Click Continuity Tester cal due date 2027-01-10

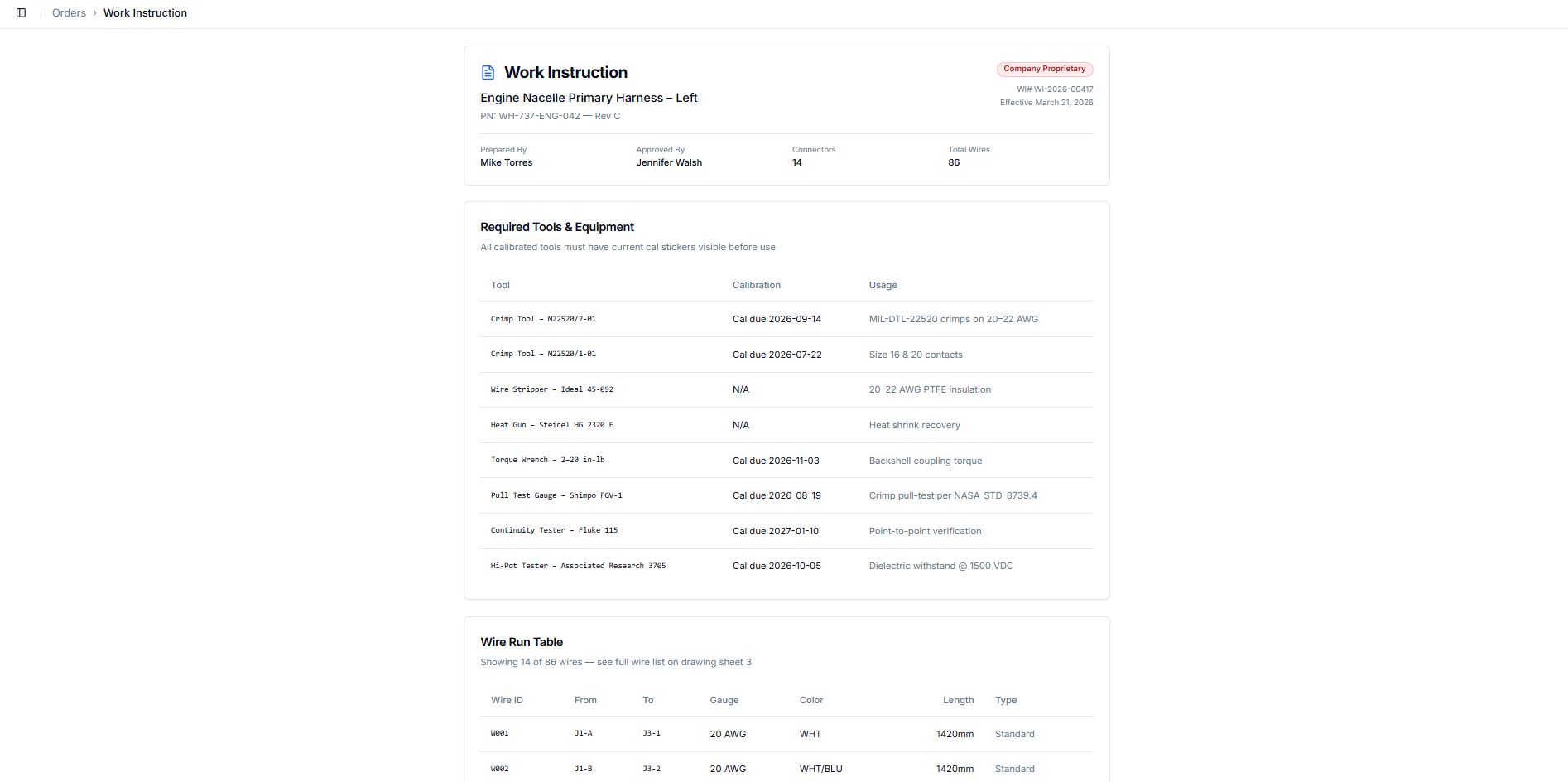775,531
